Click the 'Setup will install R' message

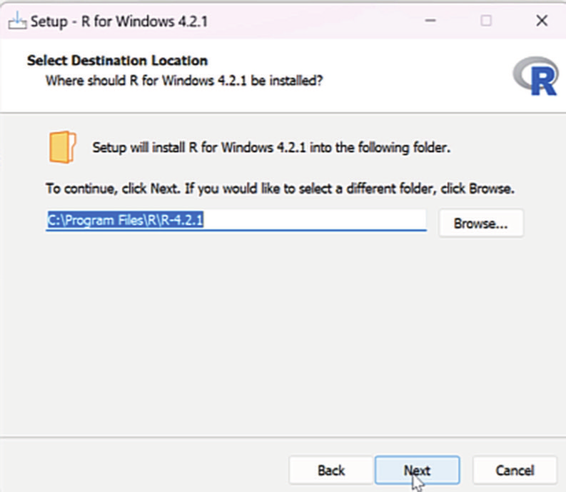pos(271,147)
